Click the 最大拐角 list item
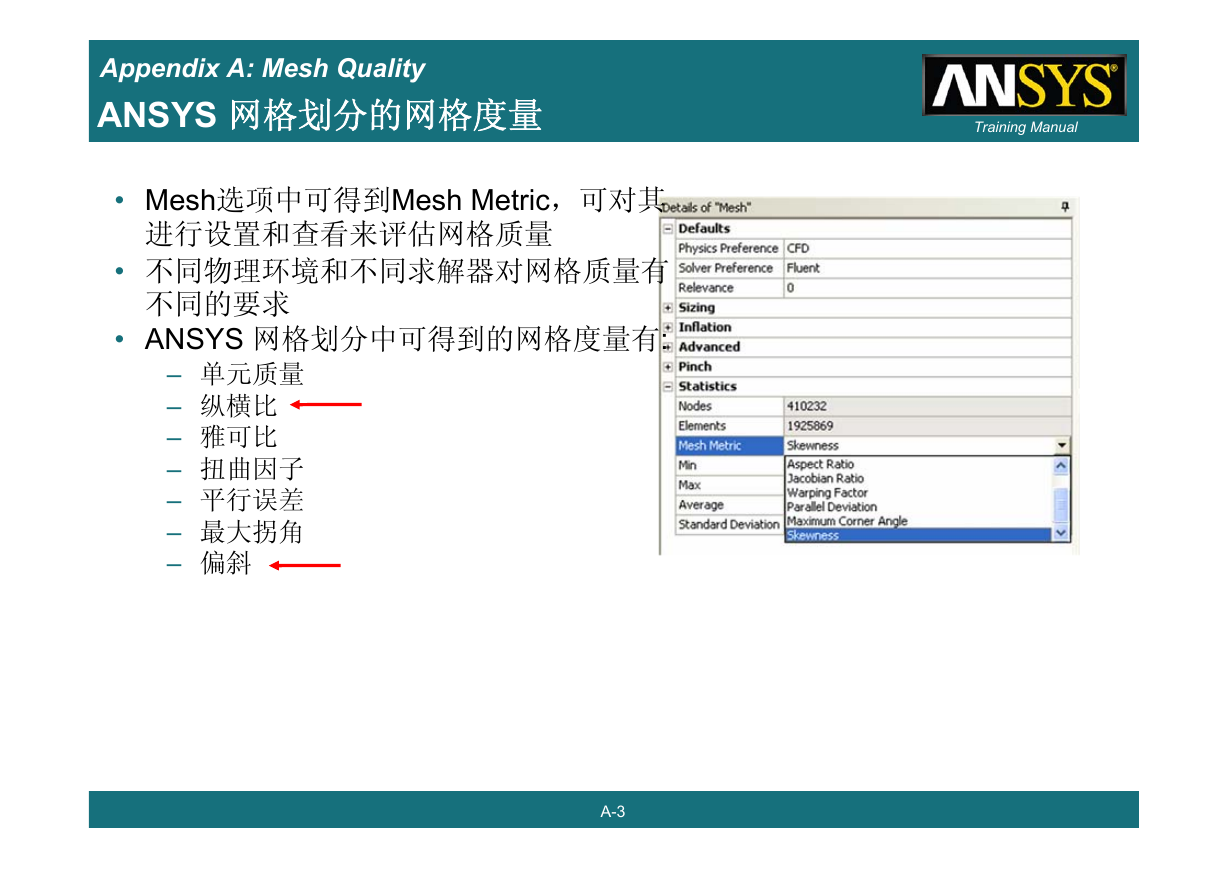The height and width of the screenshot is (869, 1228). point(252,532)
